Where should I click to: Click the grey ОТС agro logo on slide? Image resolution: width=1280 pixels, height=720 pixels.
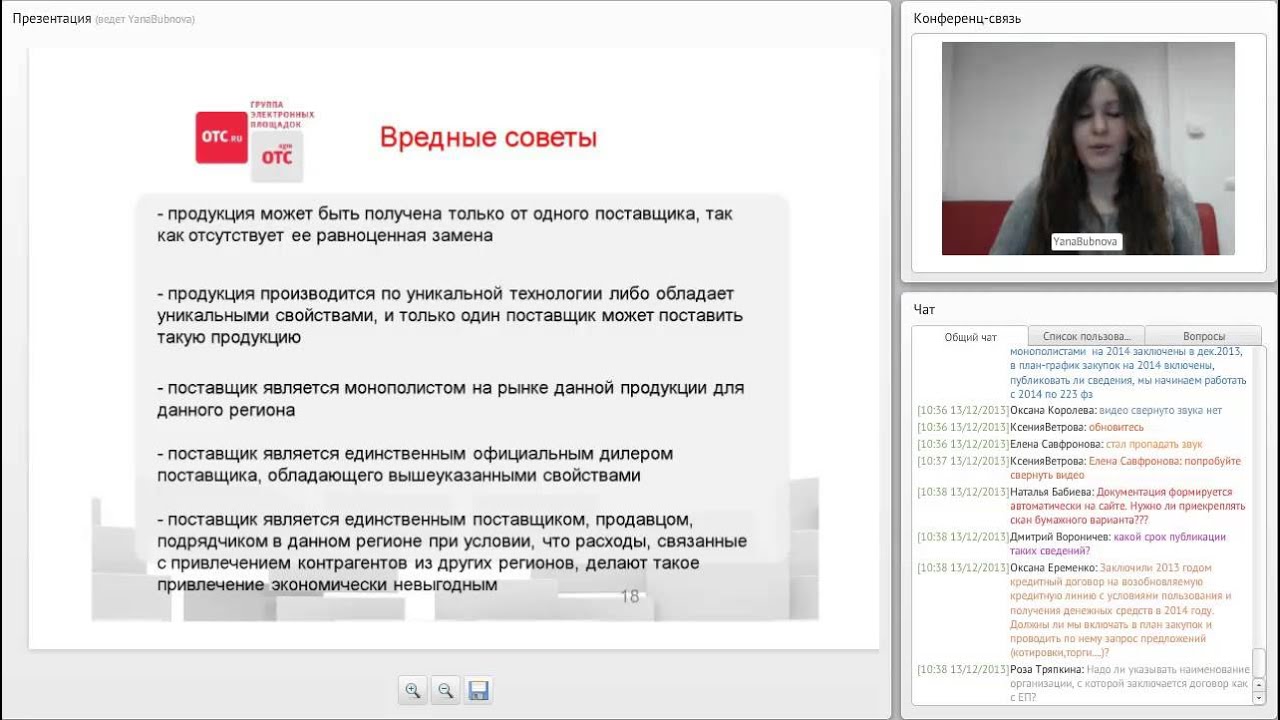277,157
